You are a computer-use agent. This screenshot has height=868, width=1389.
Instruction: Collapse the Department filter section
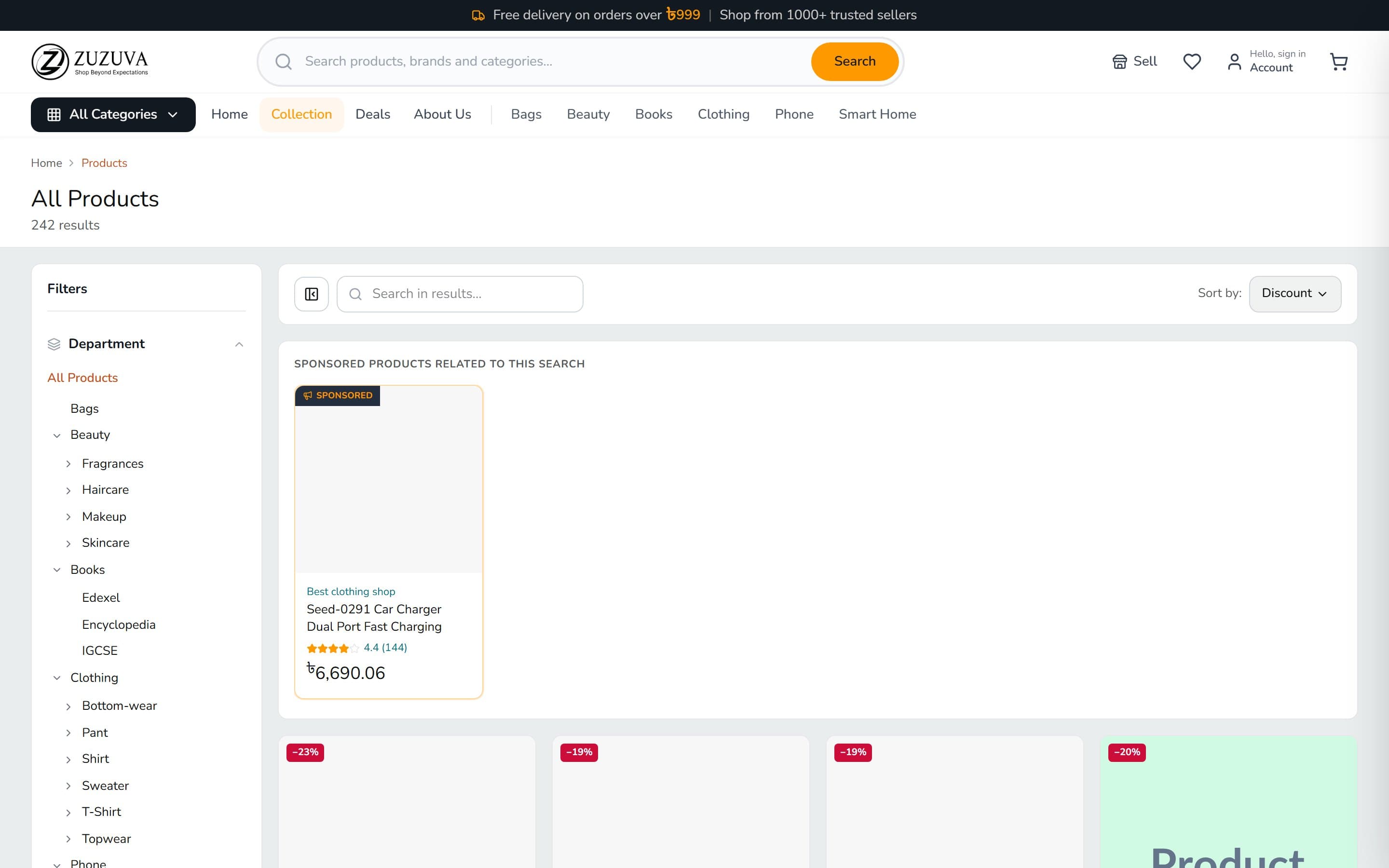239,344
